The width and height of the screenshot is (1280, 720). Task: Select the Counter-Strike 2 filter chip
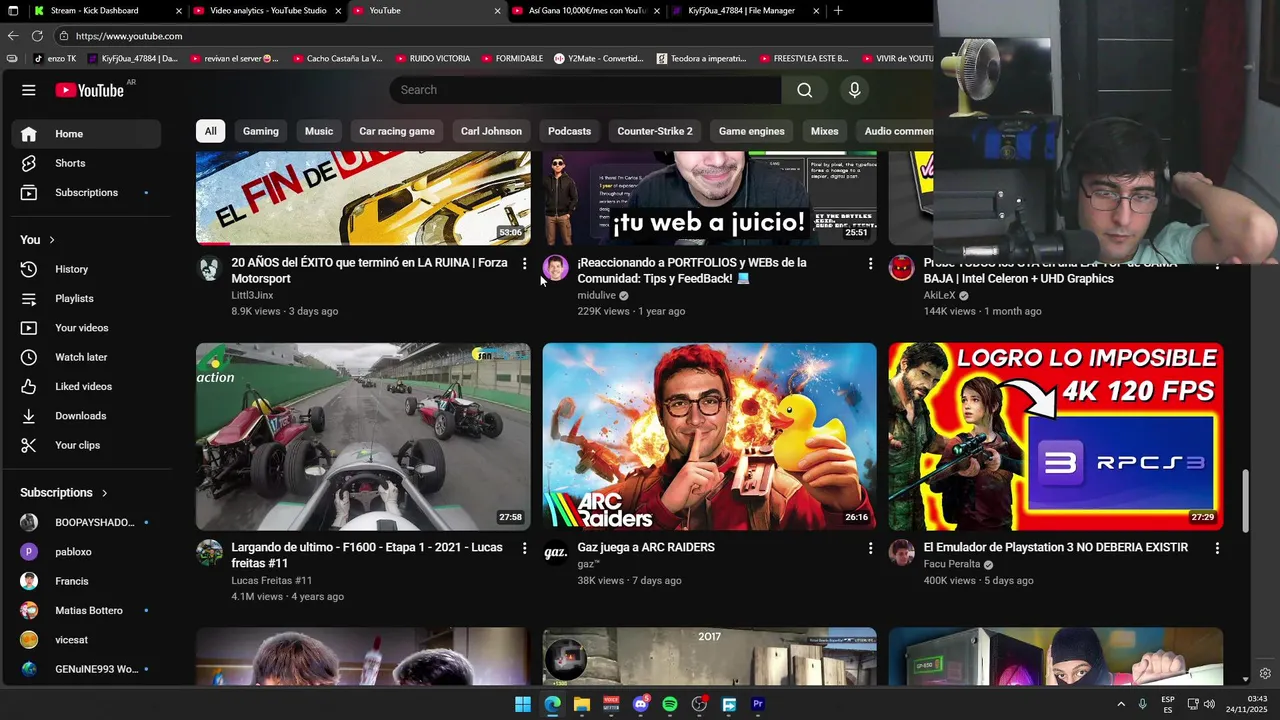point(655,131)
